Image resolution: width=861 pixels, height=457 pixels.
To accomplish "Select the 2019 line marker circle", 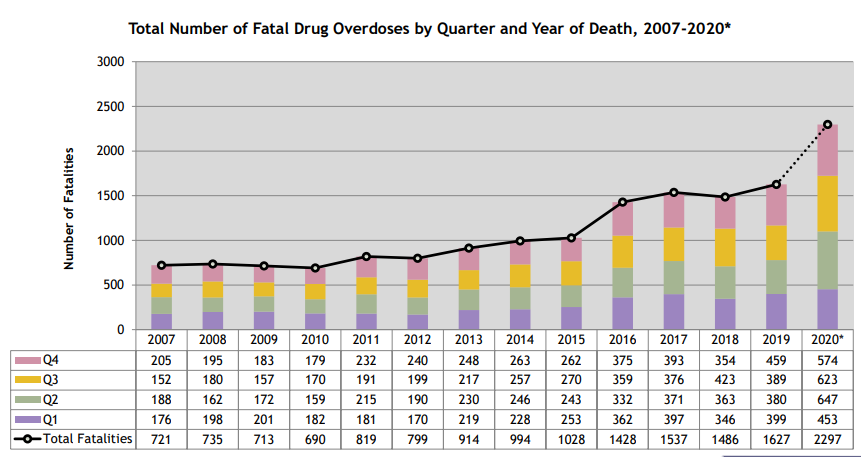I will [x=776, y=184].
